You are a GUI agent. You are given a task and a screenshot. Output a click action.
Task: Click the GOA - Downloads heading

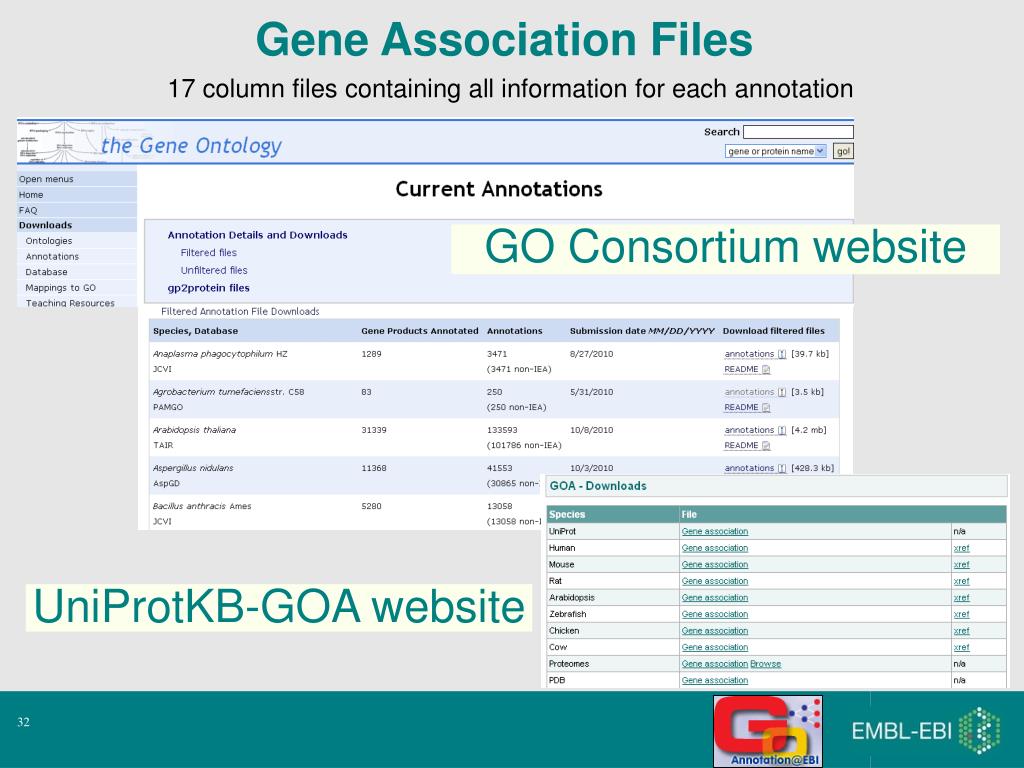[598, 486]
